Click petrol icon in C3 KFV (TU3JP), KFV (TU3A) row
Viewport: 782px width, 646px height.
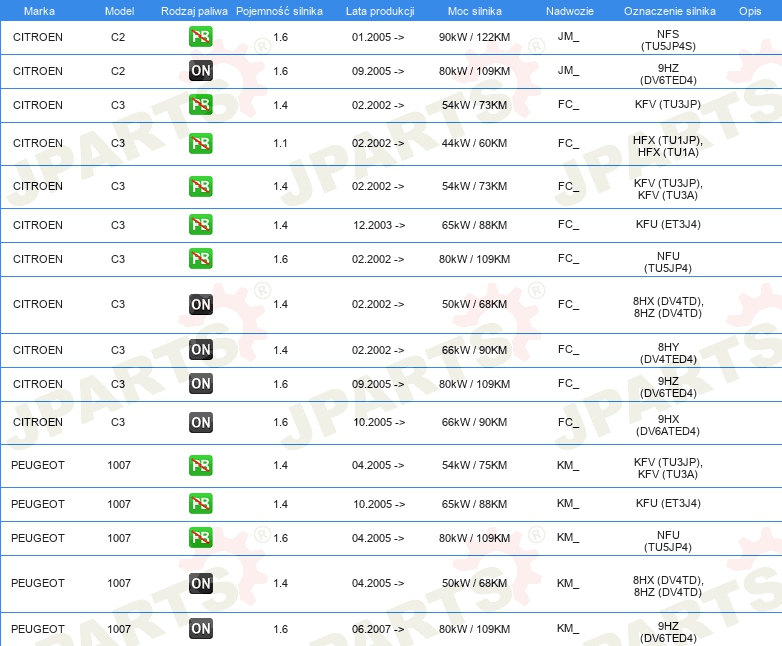click(200, 186)
